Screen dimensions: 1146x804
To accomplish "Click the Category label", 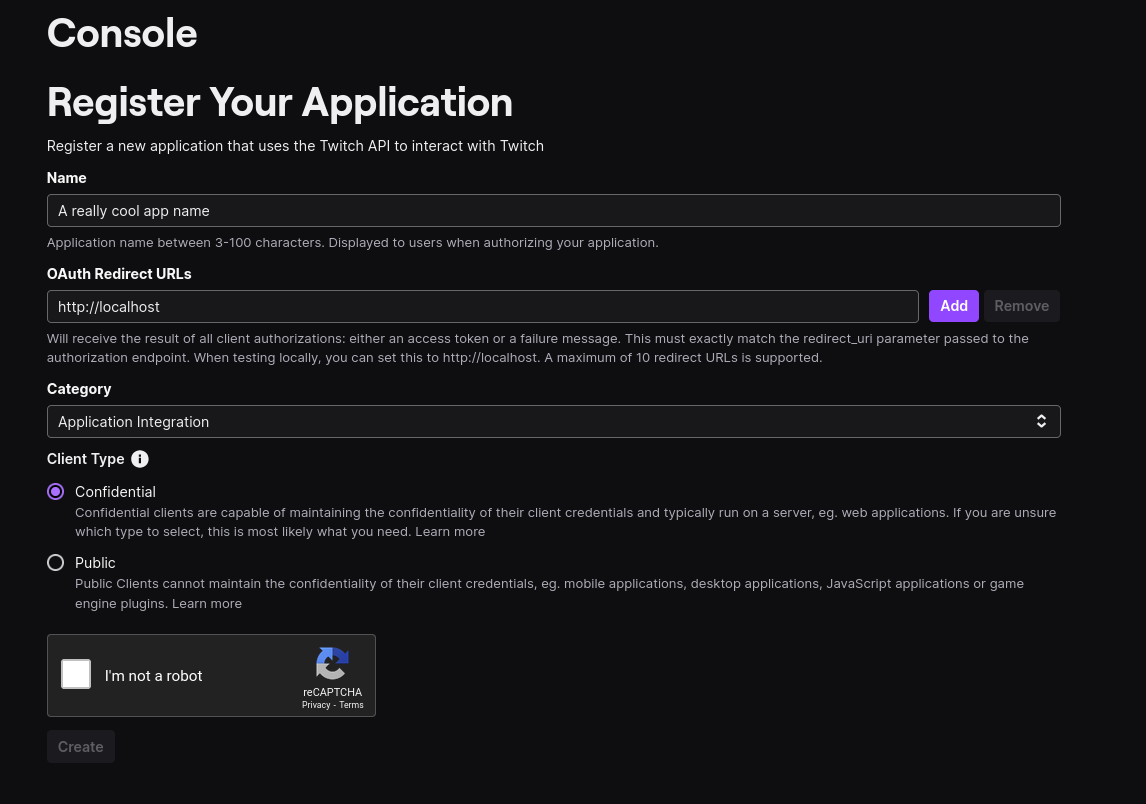I will pos(79,389).
